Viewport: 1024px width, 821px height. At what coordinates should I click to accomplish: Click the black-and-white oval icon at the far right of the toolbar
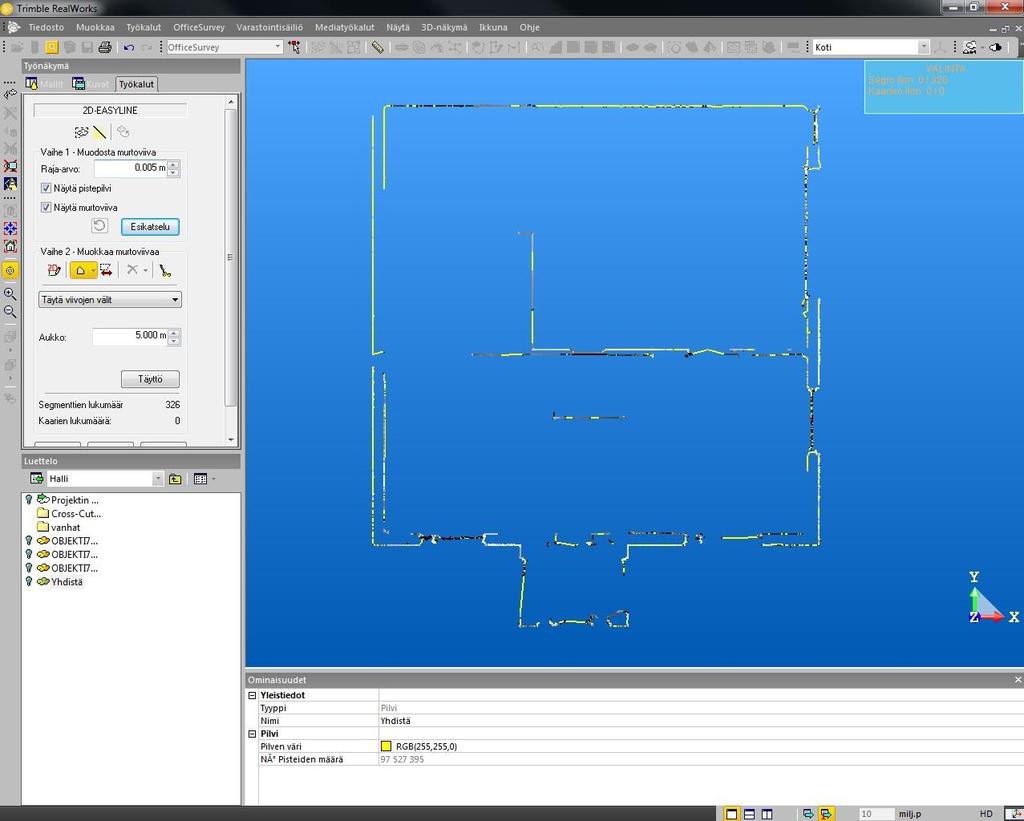pos(995,47)
